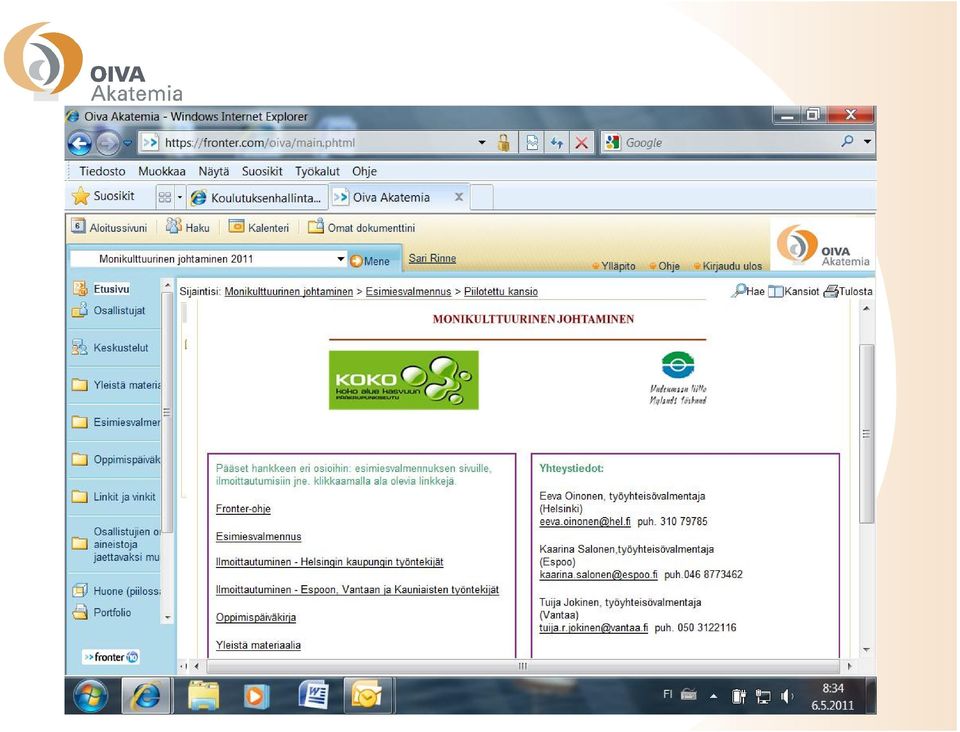Image resolution: width=960 pixels, height=732 pixels.
Task: Click the search magnifier in Google box
Action: [x=847, y=141]
